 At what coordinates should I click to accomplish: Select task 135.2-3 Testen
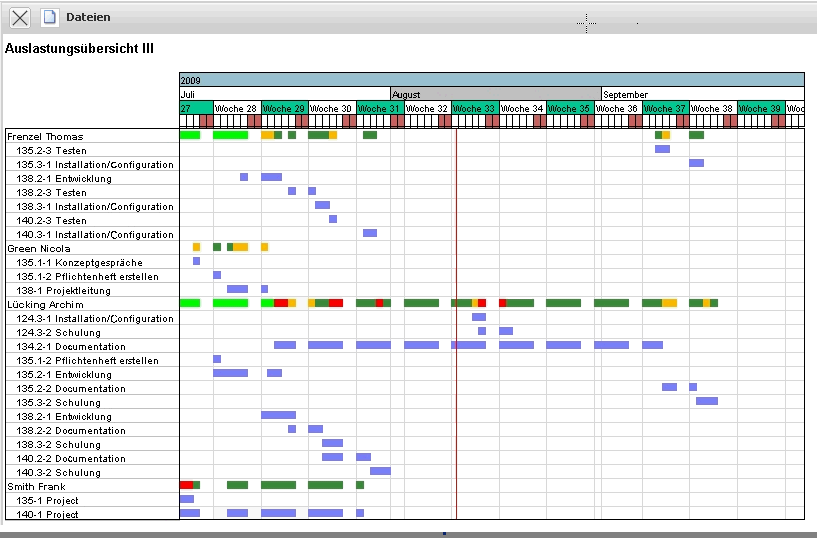click(92, 151)
